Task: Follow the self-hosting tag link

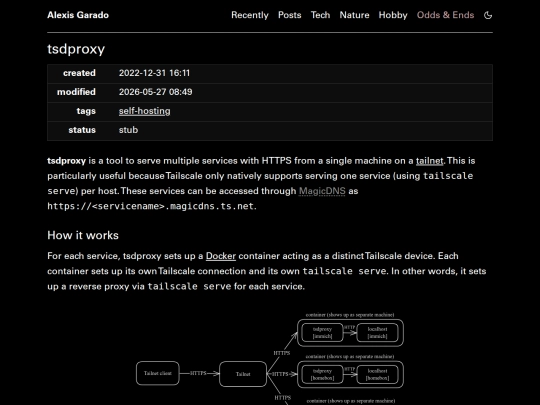Action: click(145, 111)
